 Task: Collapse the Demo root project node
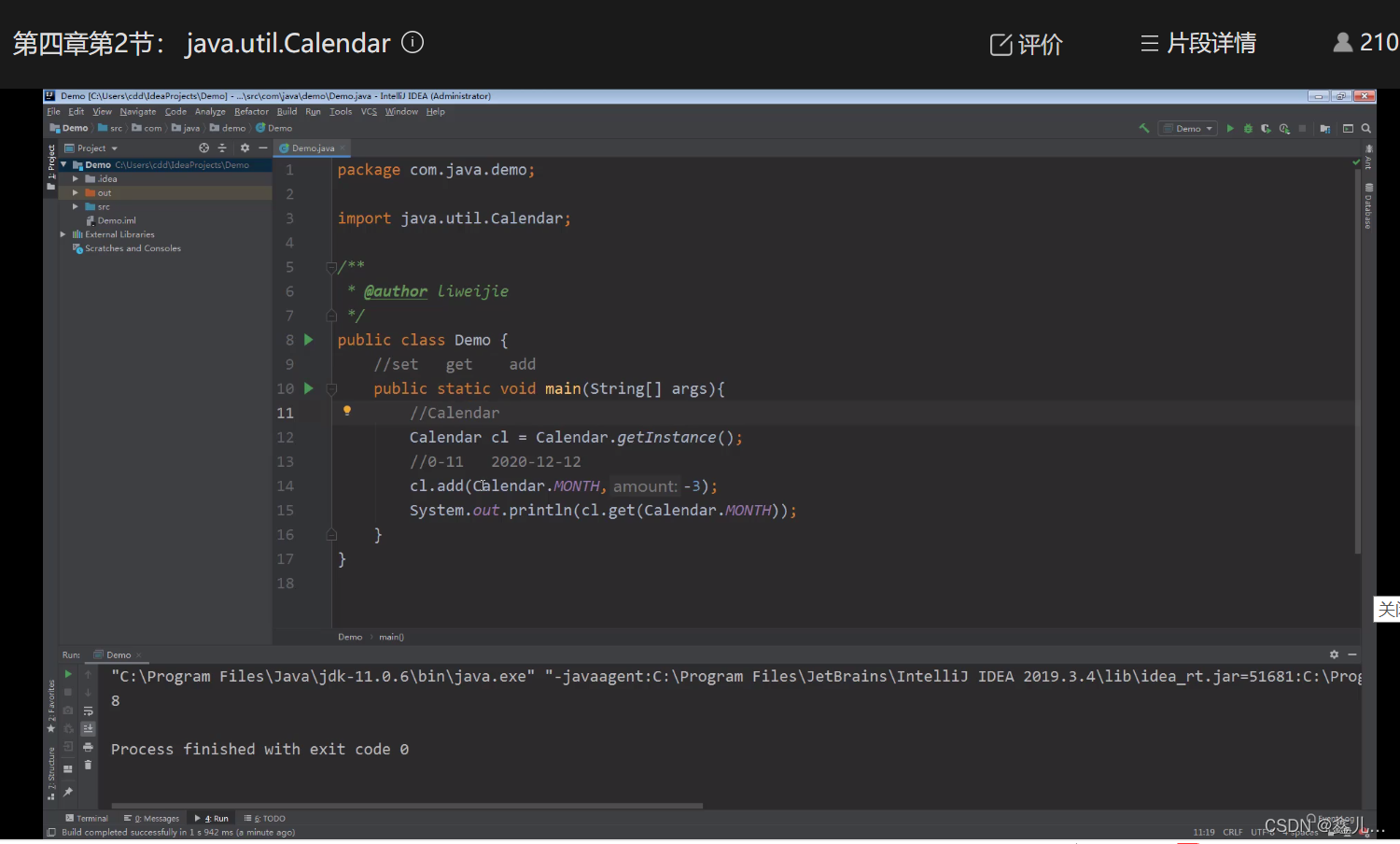(63, 165)
